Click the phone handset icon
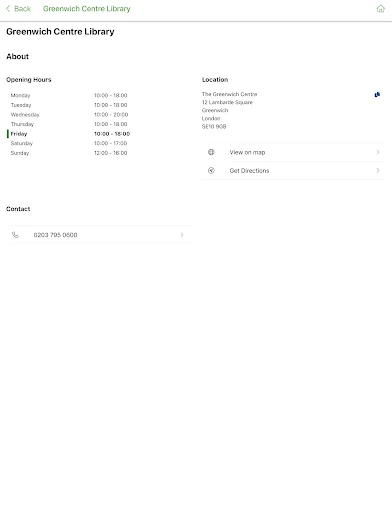Screen dimensions: 392x512 [x=15, y=235]
